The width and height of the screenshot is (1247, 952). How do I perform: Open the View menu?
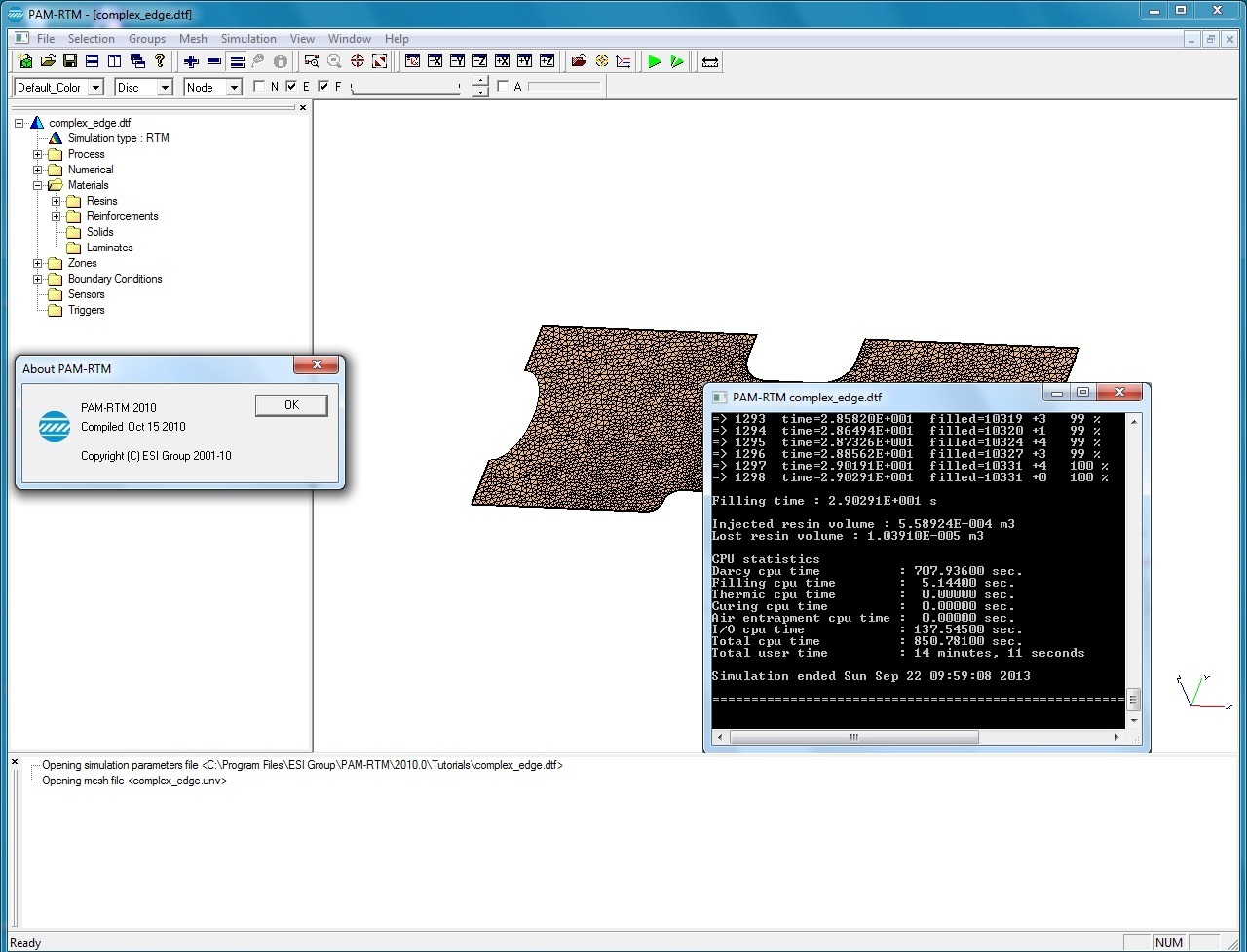[x=303, y=39]
